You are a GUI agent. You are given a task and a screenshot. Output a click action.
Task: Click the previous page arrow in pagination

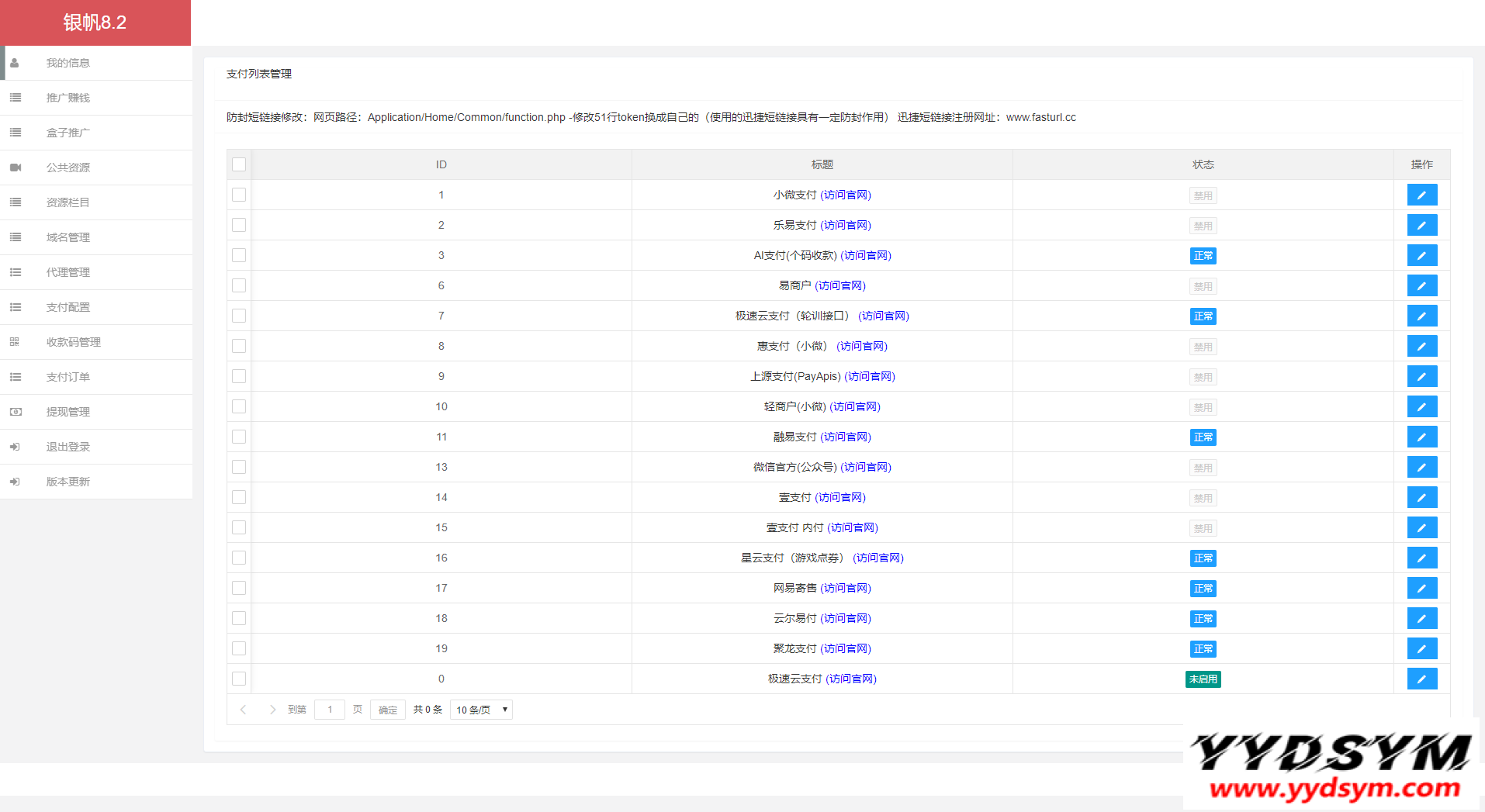click(244, 709)
